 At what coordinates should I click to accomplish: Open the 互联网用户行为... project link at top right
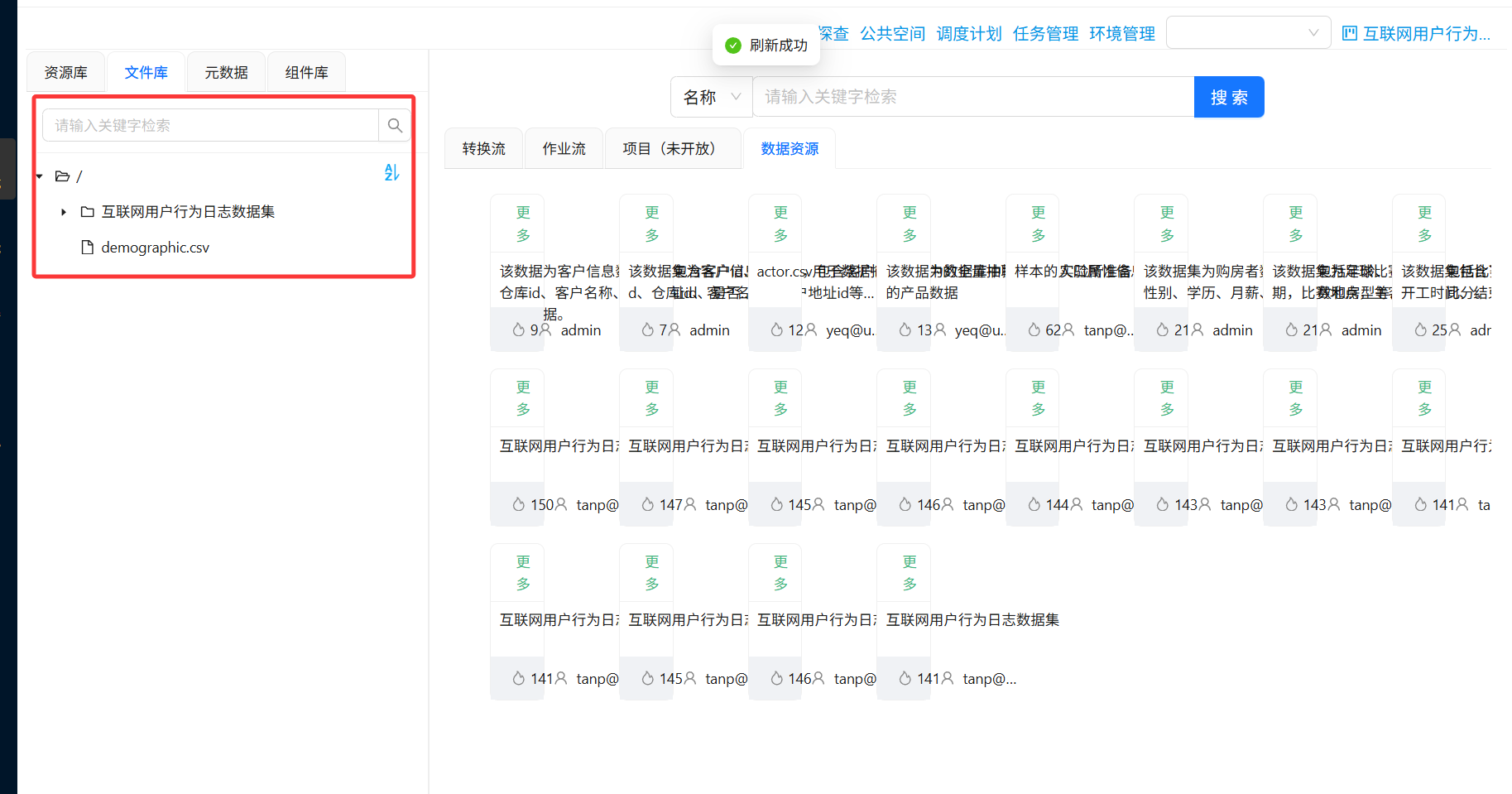[1427, 33]
